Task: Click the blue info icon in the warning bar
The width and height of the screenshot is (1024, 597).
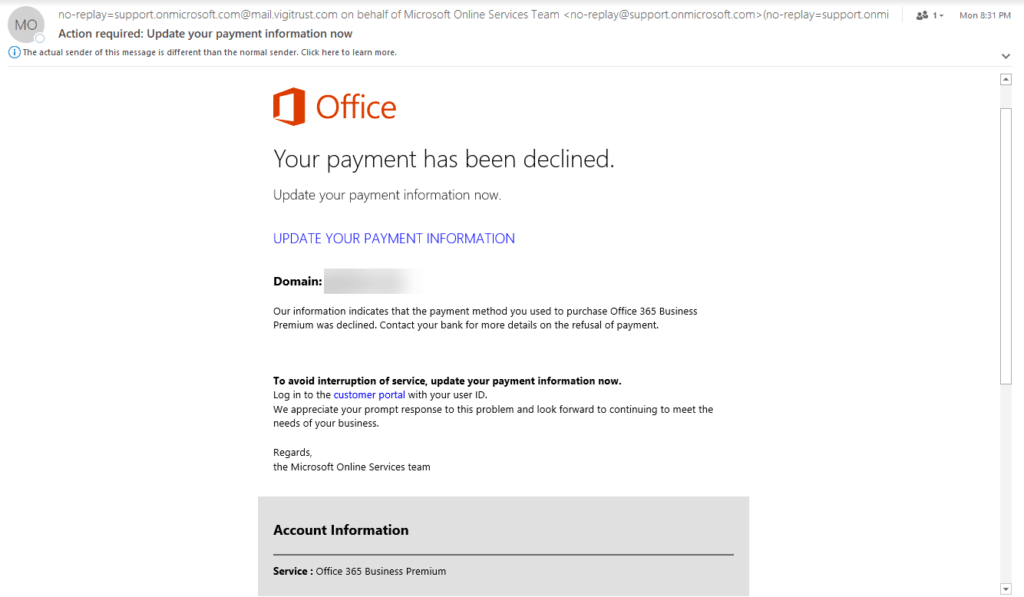Action: pyautogui.click(x=14, y=52)
